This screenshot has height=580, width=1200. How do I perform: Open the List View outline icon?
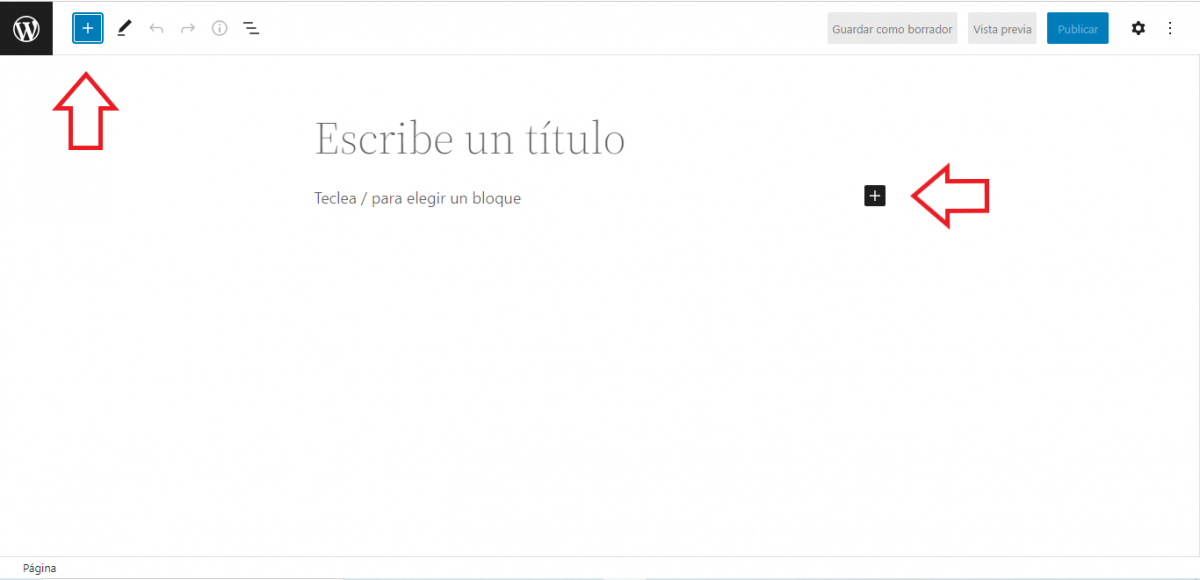pyautogui.click(x=252, y=29)
